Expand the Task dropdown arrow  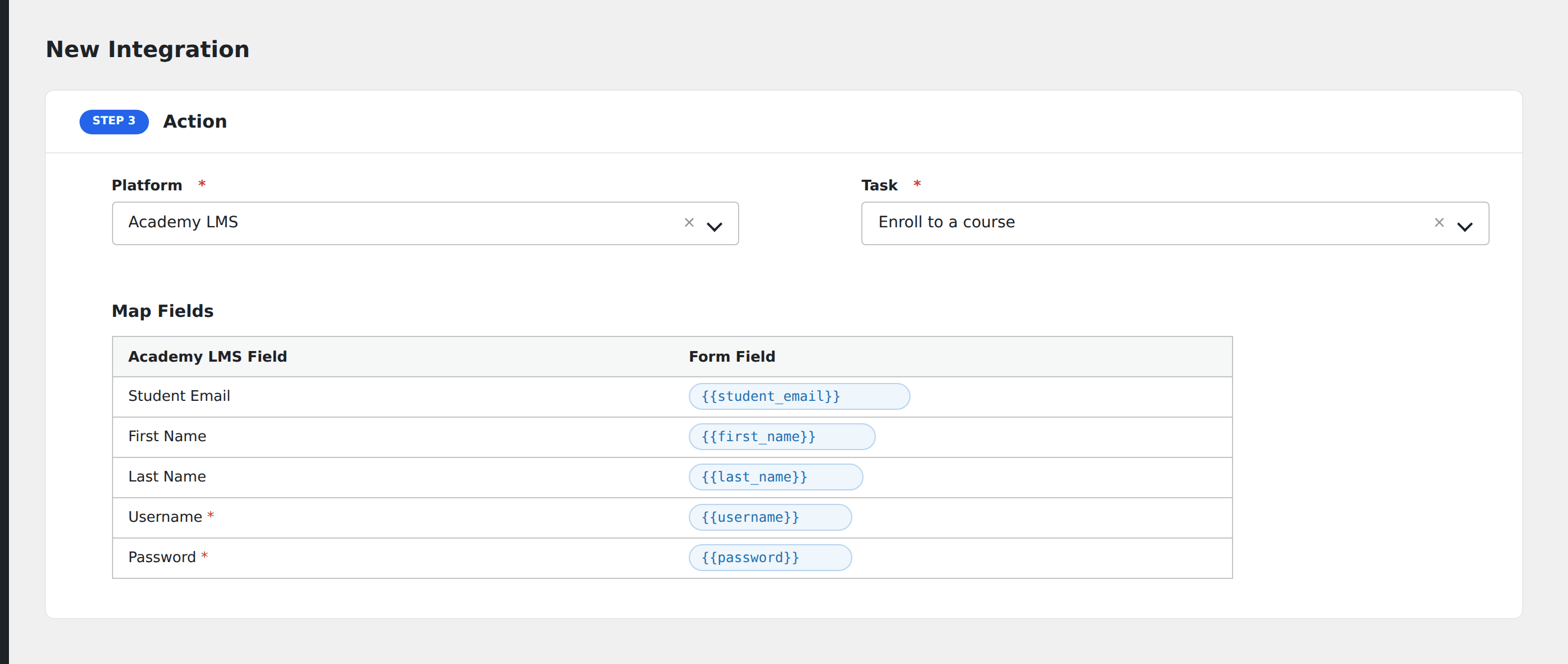pyautogui.click(x=1464, y=226)
